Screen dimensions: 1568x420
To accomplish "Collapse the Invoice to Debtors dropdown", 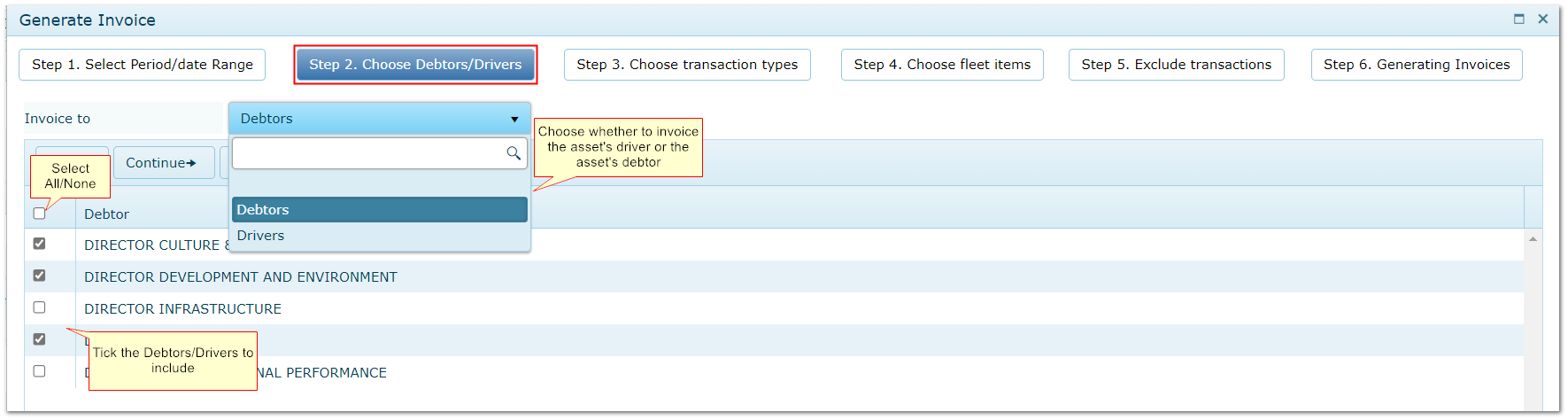I will click(514, 119).
